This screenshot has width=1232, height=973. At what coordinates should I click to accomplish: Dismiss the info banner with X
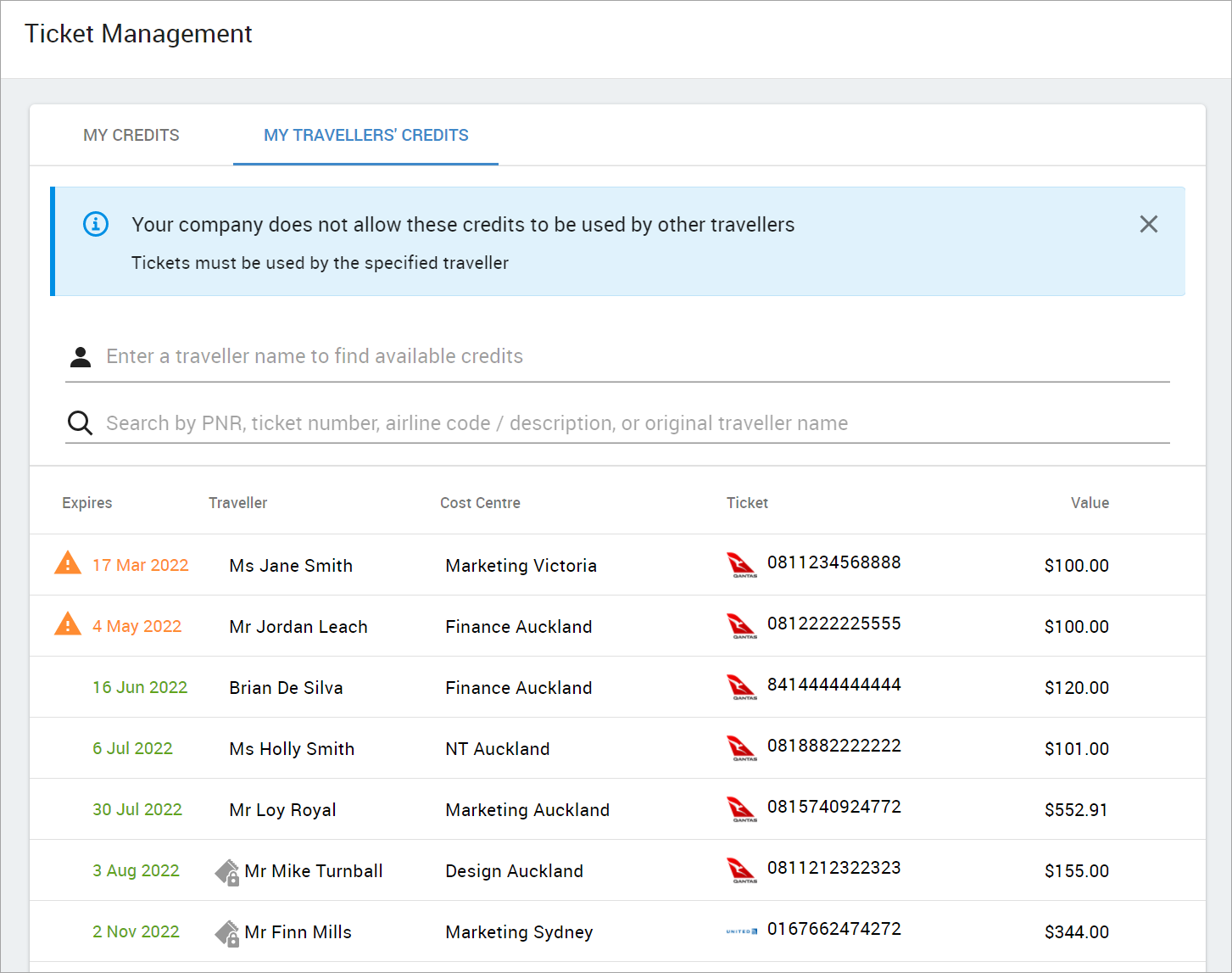(x=1149, y=224)
